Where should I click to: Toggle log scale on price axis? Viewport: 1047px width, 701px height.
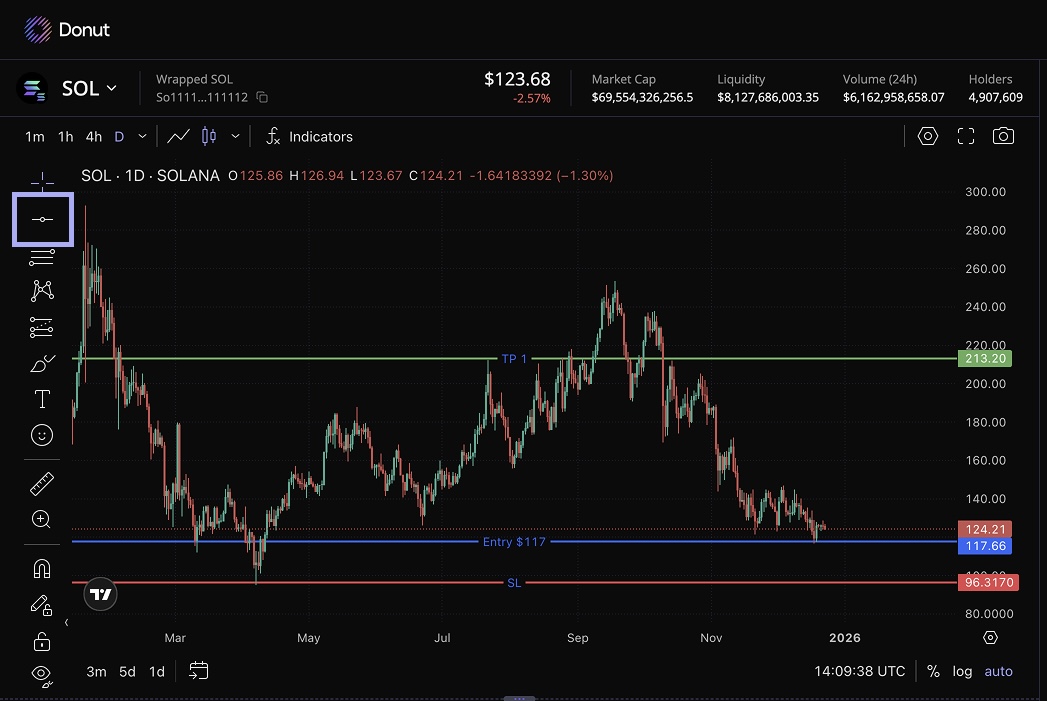(x=961, y=671)
